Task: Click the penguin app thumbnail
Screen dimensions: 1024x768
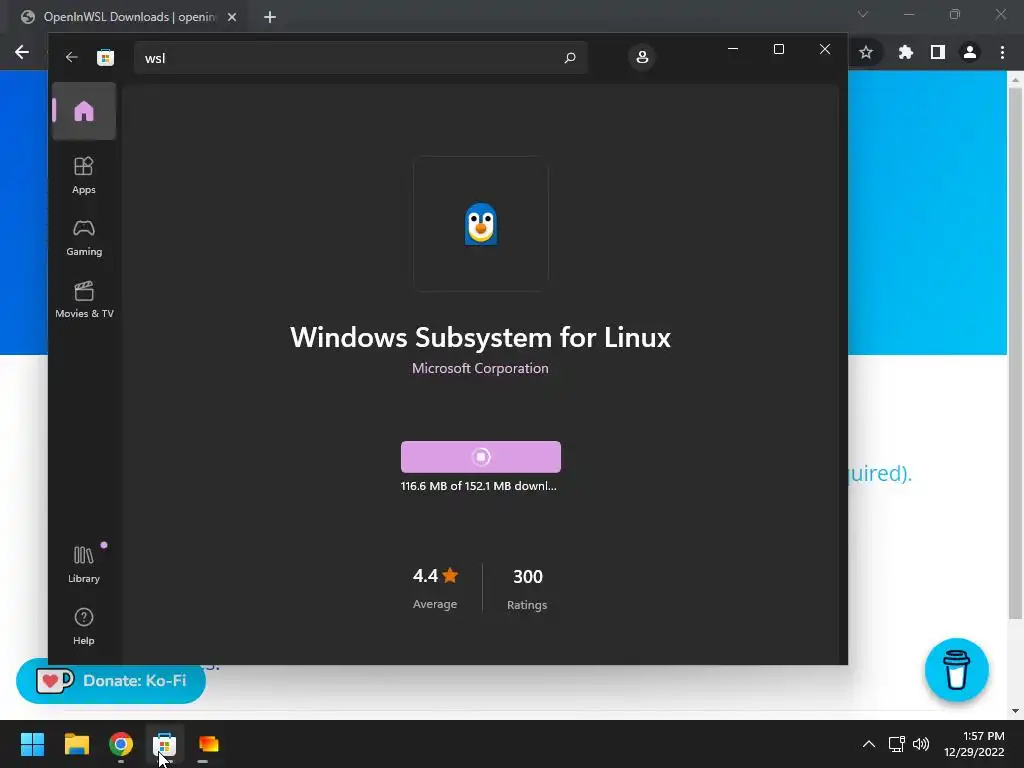Action: coord(481,223)
